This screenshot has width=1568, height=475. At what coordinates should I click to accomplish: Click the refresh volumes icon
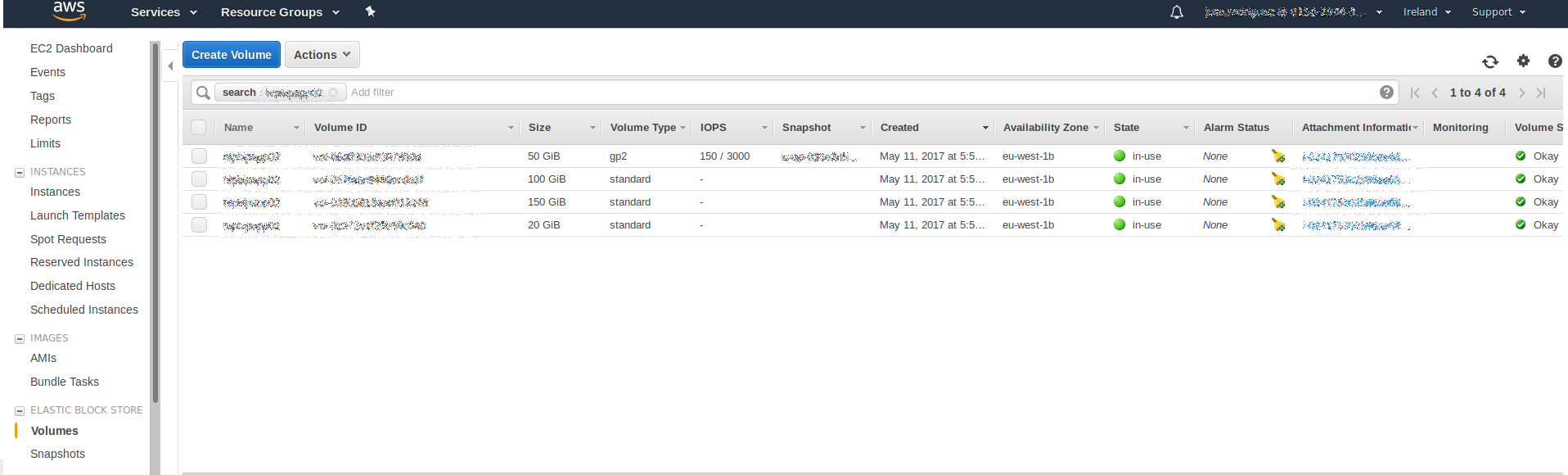pyautogui.click(x=1489, y=61)
